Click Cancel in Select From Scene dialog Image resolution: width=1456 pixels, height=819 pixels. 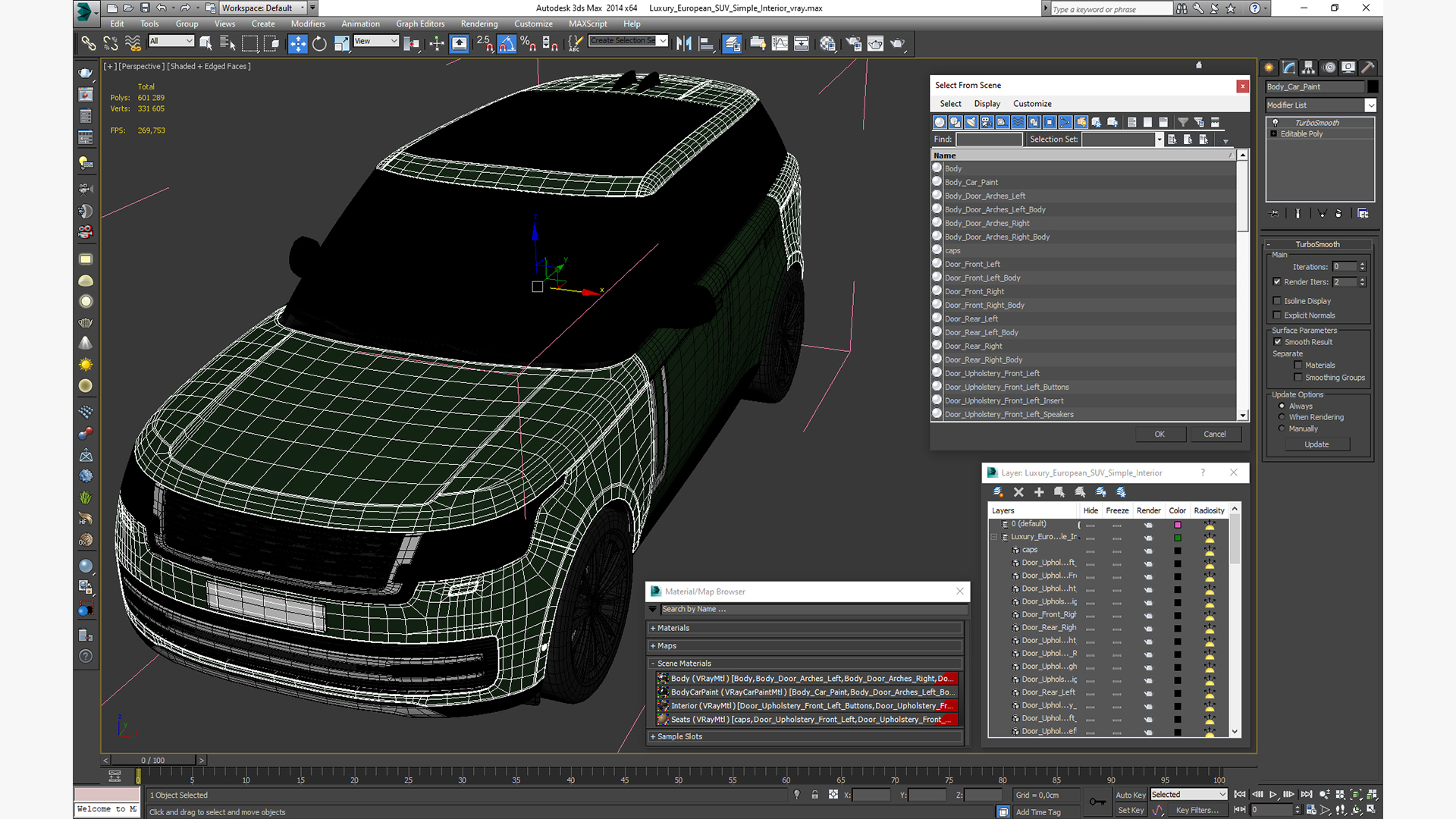click(x=1215, y=435)
